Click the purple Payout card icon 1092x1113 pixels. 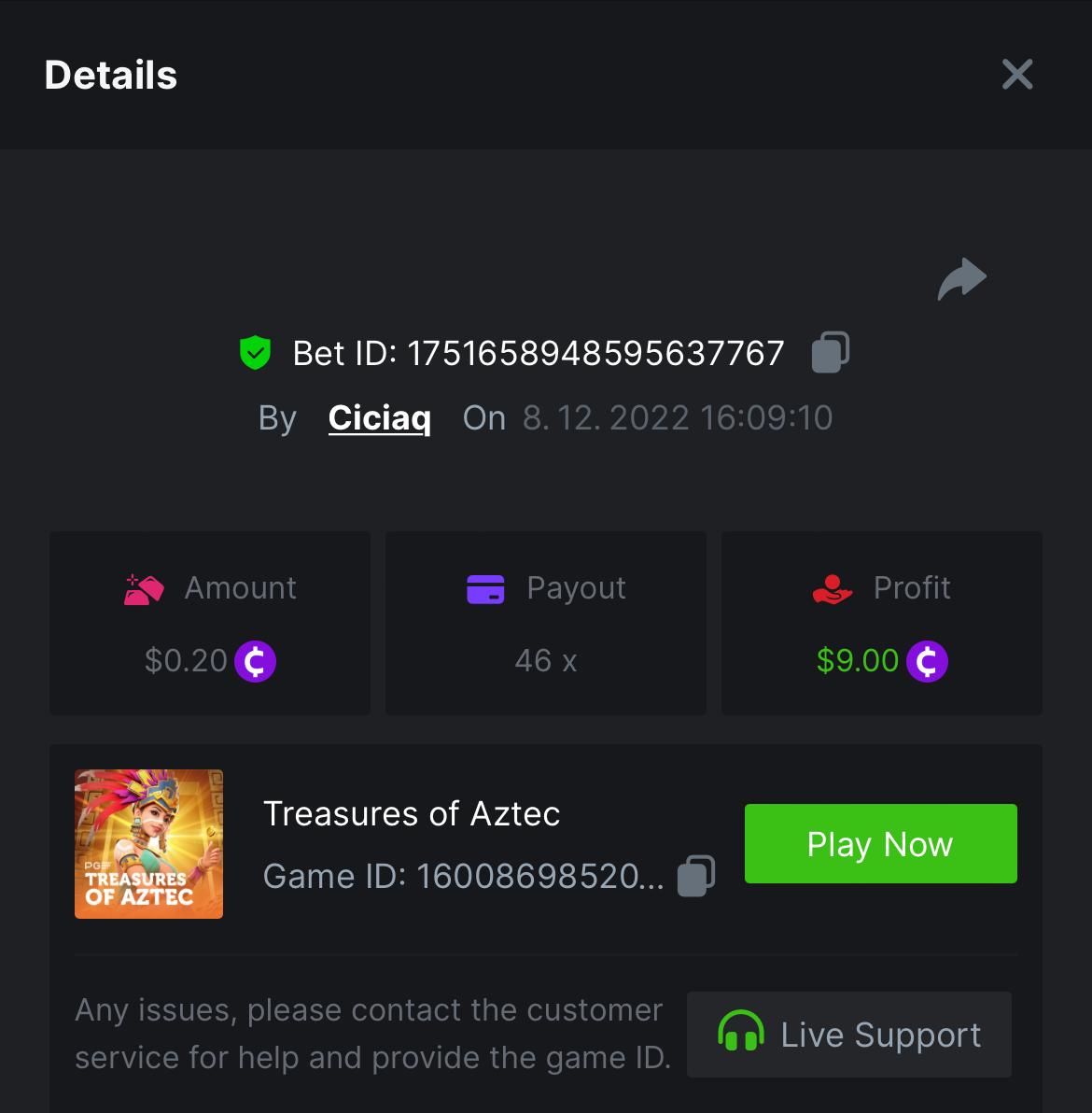click(x=485, y=589)
